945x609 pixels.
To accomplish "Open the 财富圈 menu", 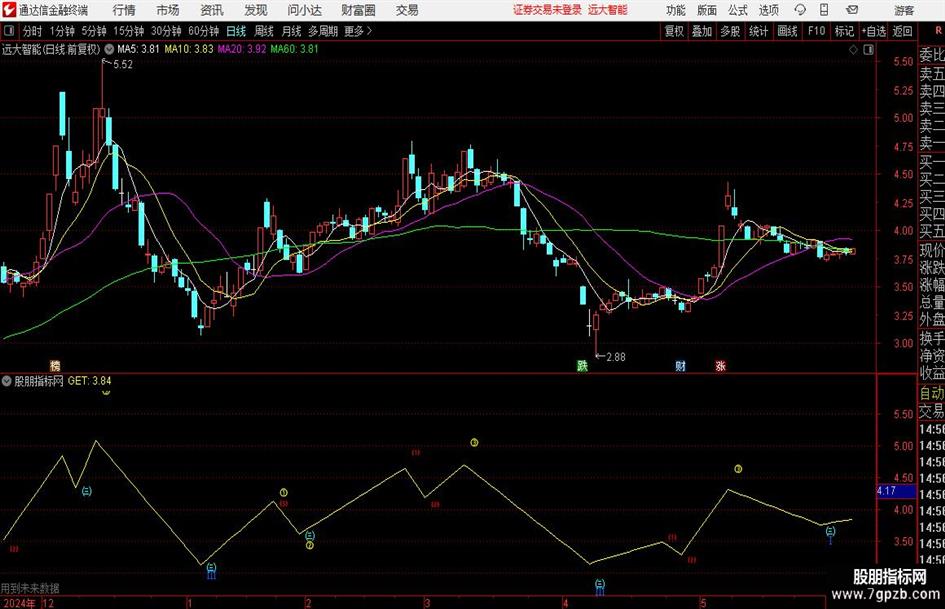I will coord(359,10).
